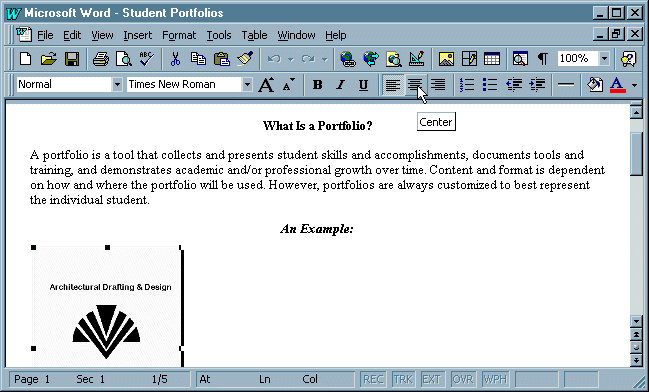Open the View menu

pos(102,36)
